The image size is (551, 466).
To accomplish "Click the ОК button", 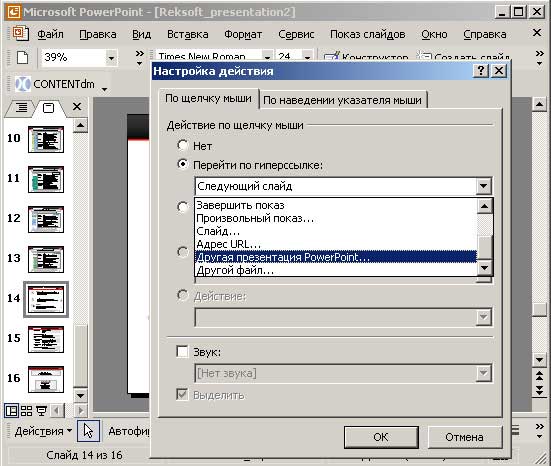I will pyautogui.click(x=381, y=437).
